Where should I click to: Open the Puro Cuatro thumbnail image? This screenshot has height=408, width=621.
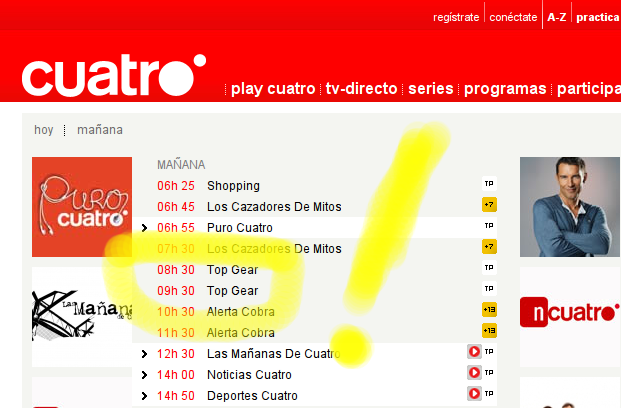coord(82,206)
